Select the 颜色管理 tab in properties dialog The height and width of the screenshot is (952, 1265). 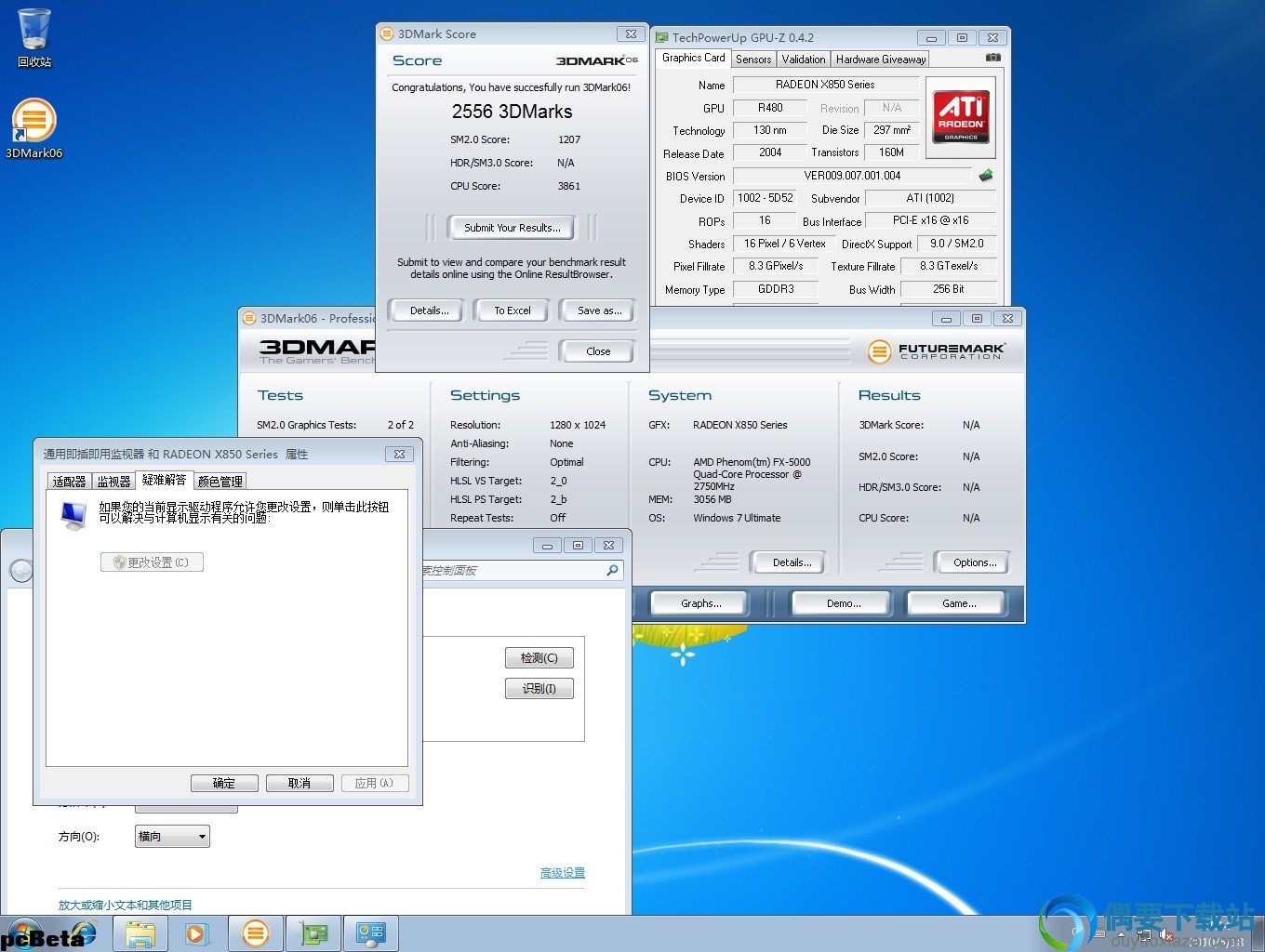click(220, 482)
